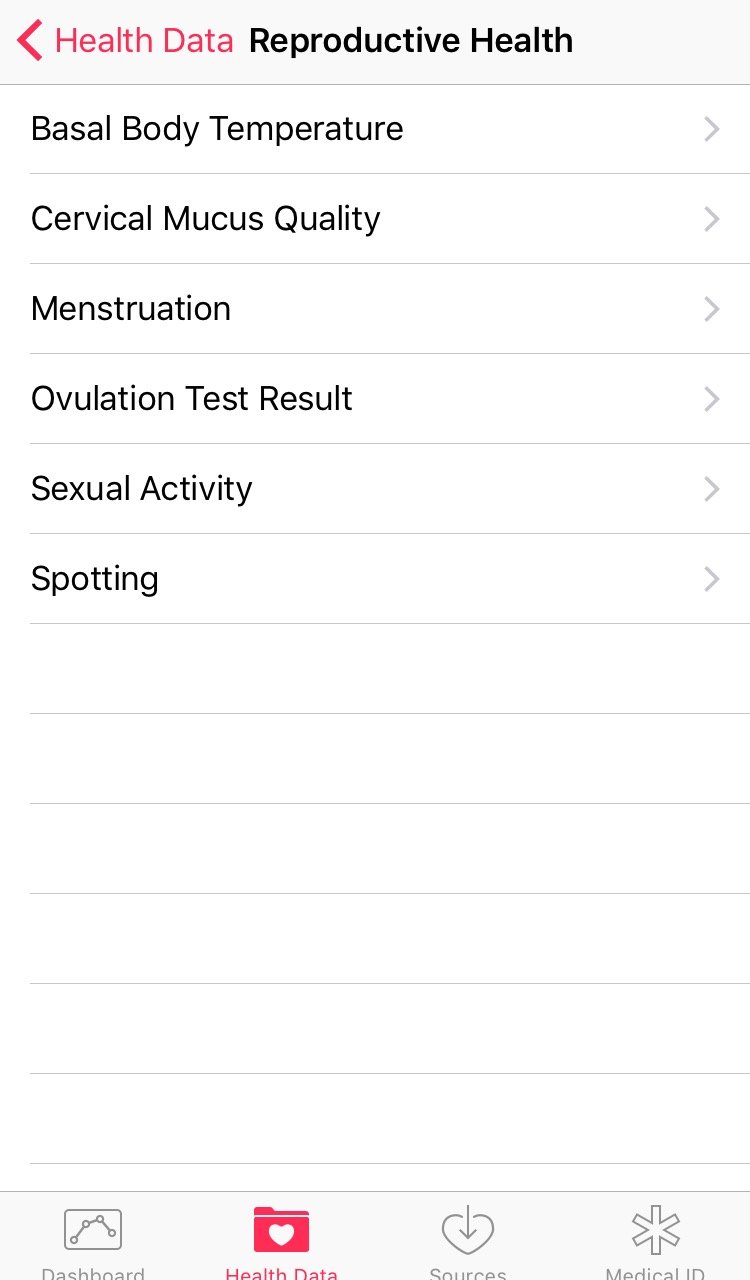Screen dimensions: 750x1280
Task: Select Basal Body Temperature
Action: click(217, 129)
